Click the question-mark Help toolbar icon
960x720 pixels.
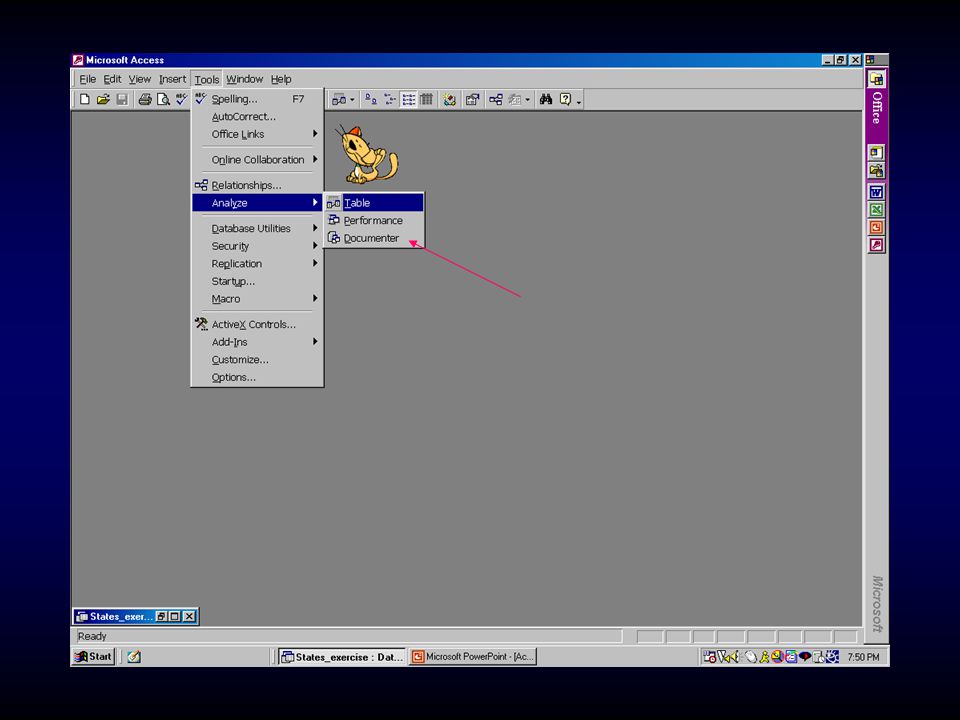click(x=565, y=99)
